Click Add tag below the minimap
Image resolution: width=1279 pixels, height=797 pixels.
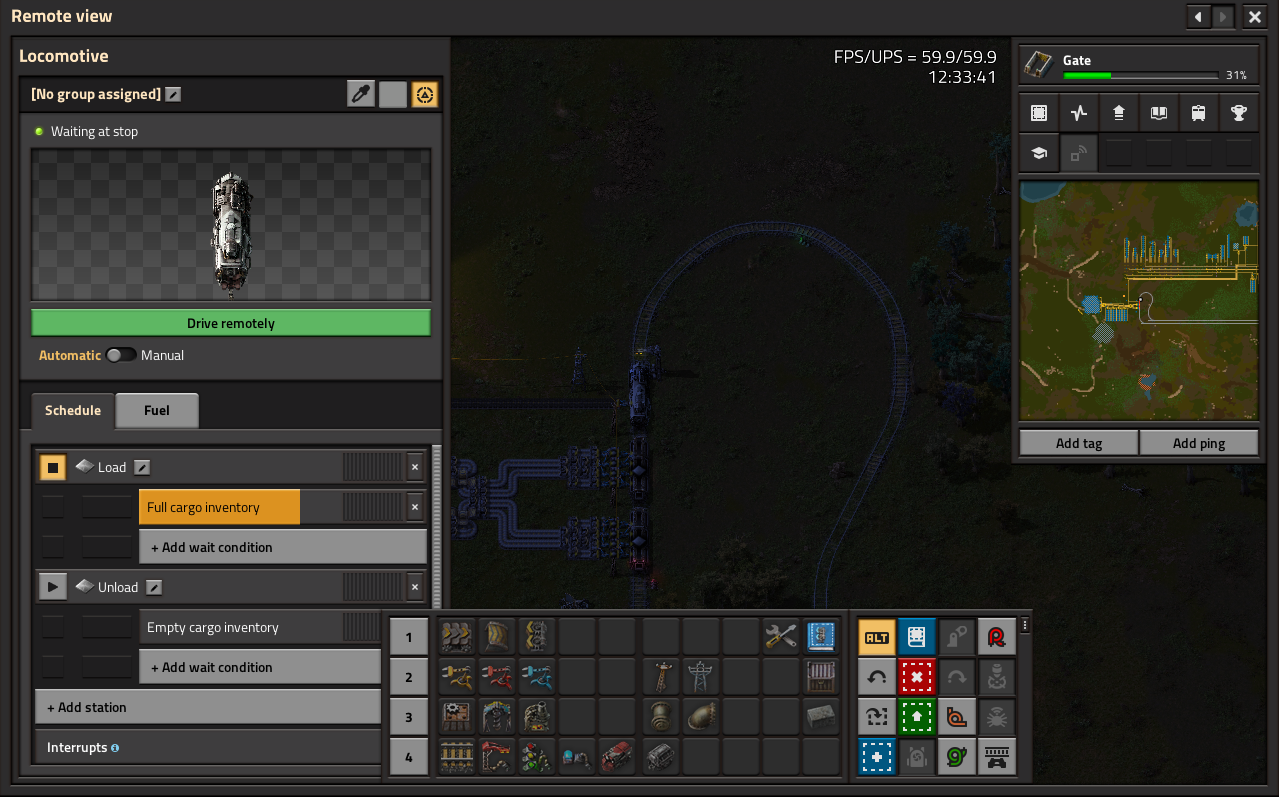click(1079, 443)
